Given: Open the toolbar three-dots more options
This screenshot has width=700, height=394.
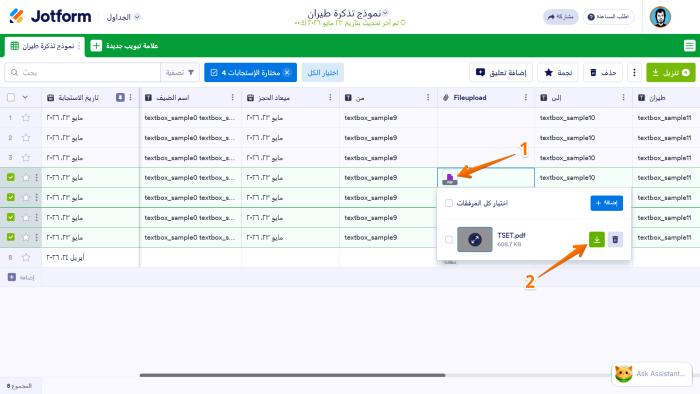Looking at the screenshot, I should click(x=634, y=72).
